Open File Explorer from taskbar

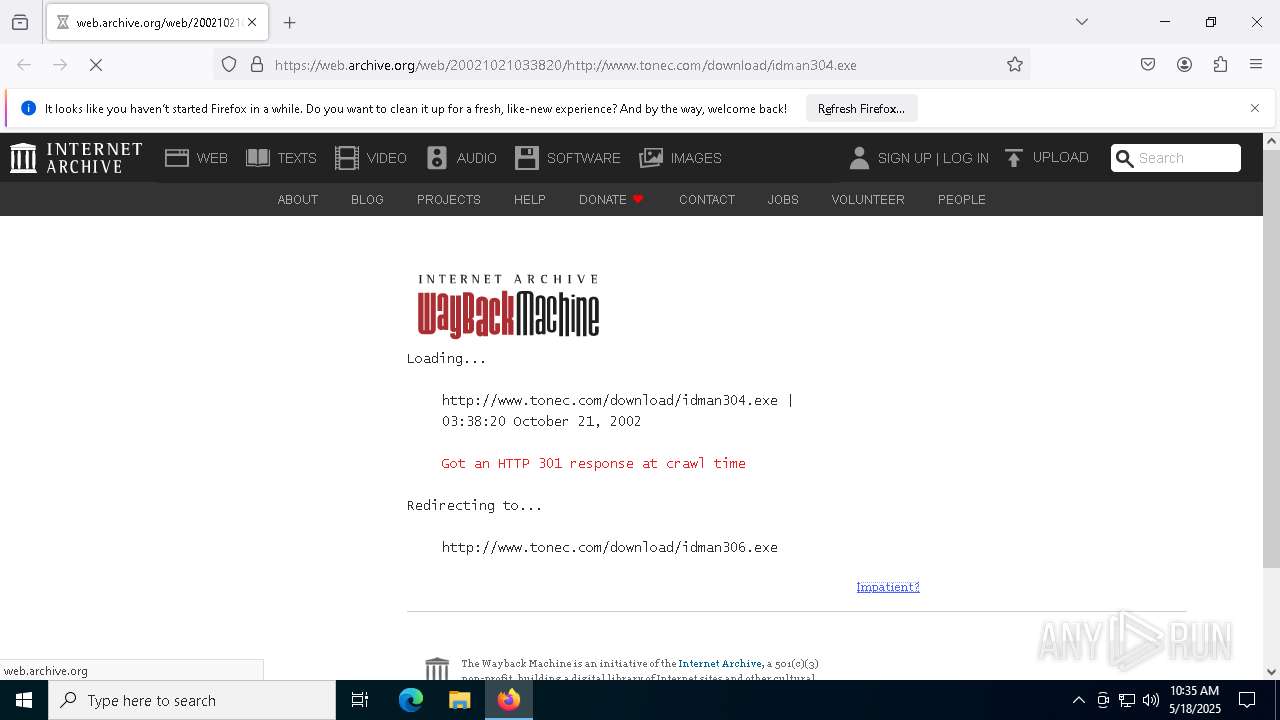pos(459,700)
